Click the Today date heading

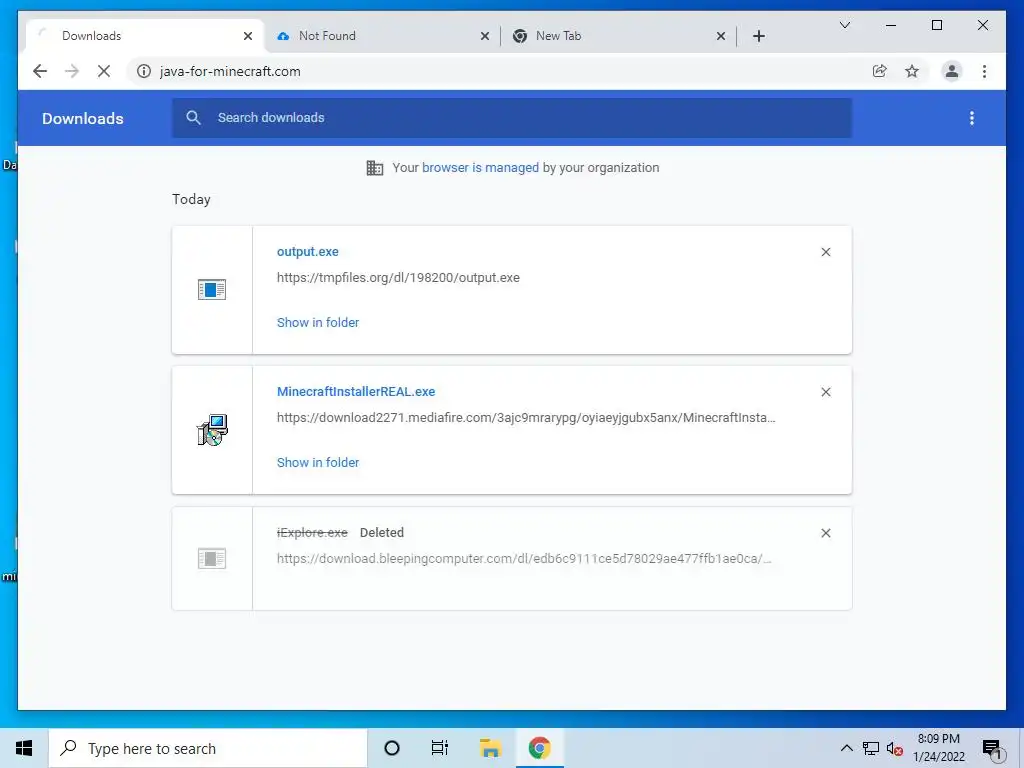(x=191, y=199)
